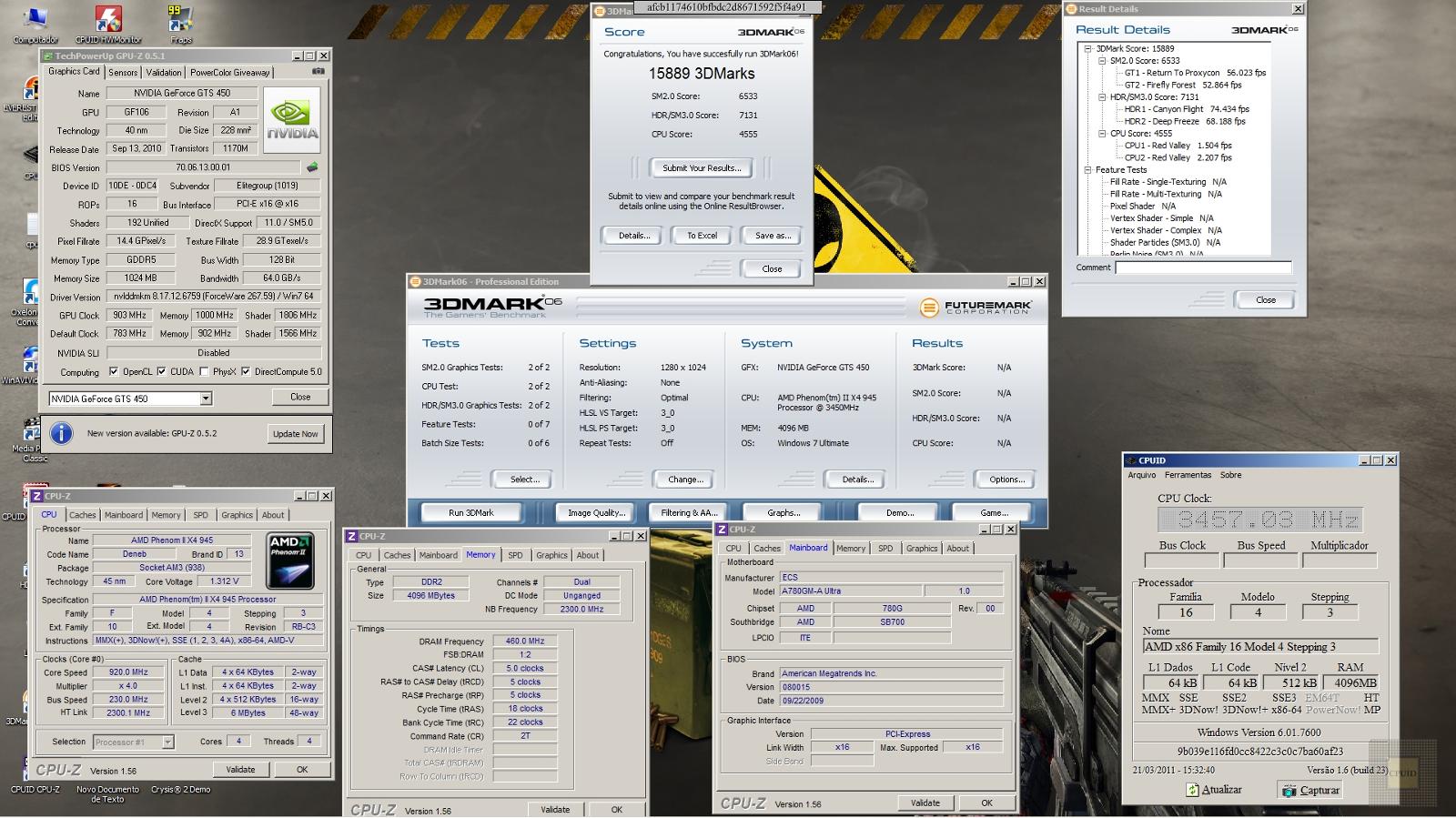The image size is (1456, 818).
Task: Click the Options button under Results
Action: pos(1006,480)
